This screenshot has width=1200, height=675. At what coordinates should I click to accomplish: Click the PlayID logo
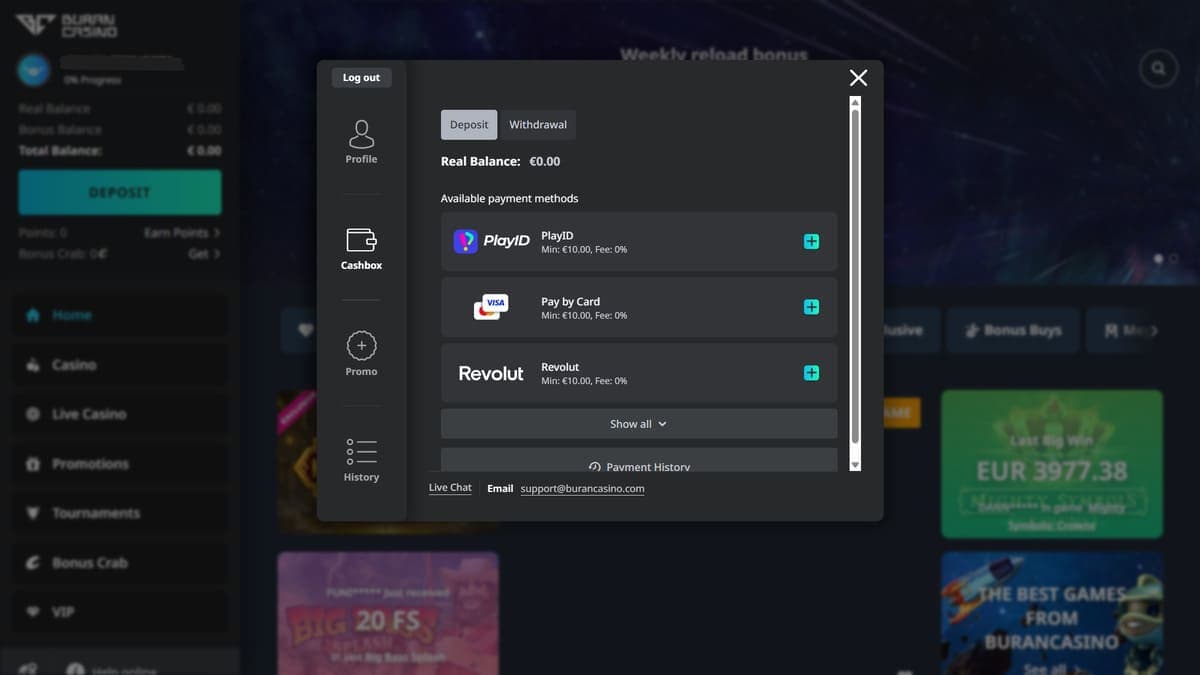[x=491, y=241]
